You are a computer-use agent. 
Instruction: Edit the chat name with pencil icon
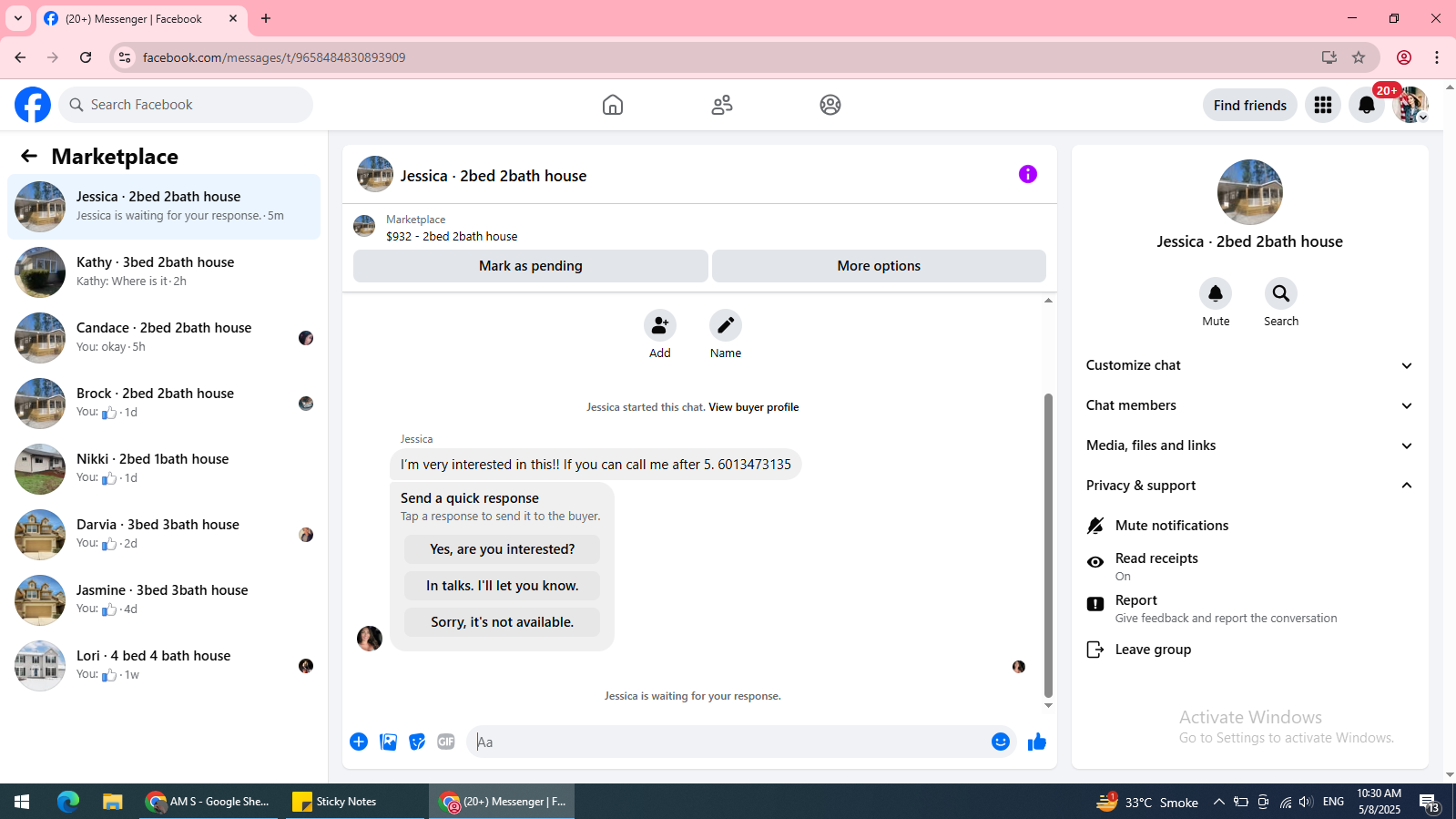click(726, 325)
